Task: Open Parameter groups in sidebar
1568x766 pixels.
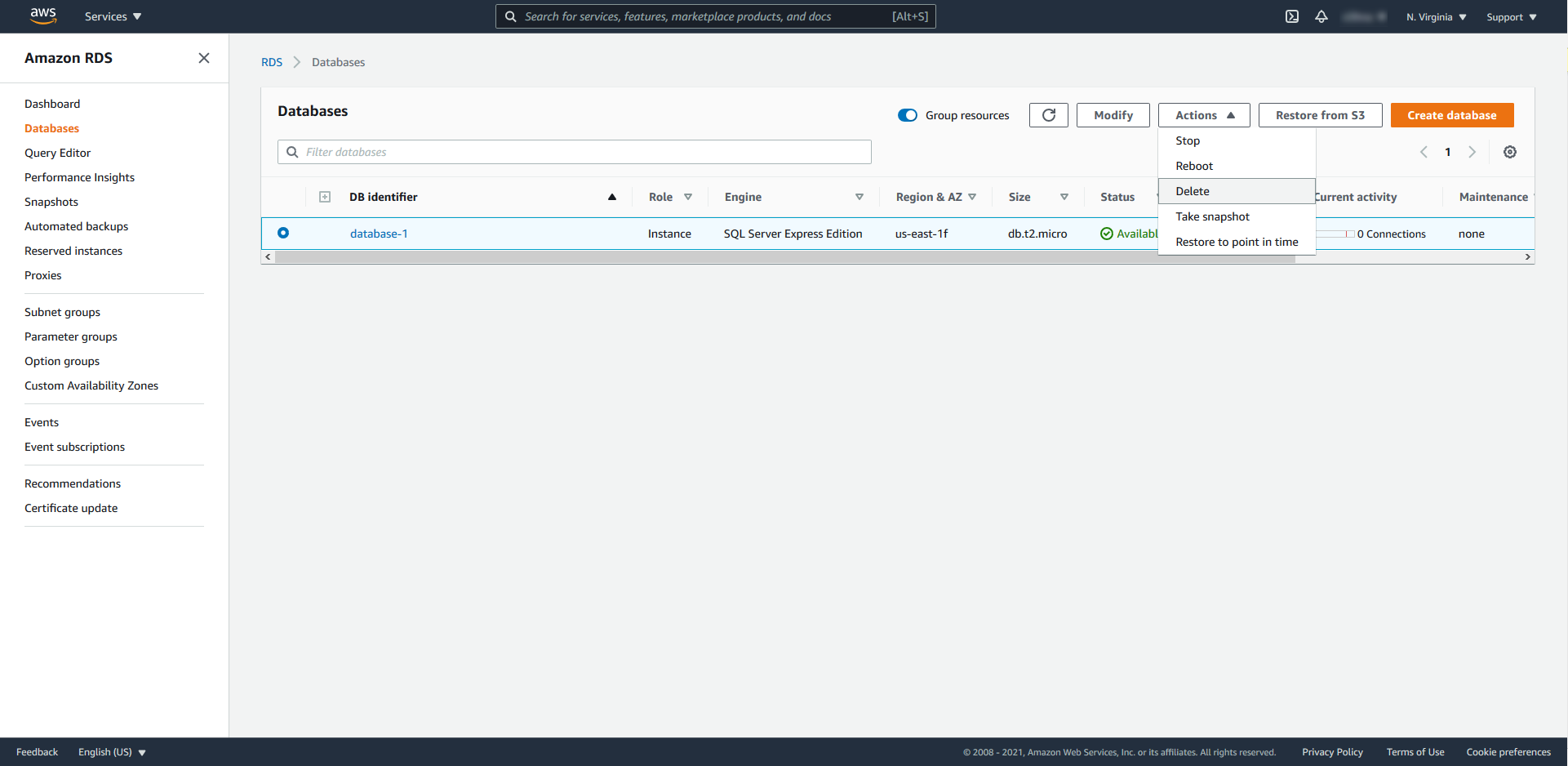Action: click(71, 336)
